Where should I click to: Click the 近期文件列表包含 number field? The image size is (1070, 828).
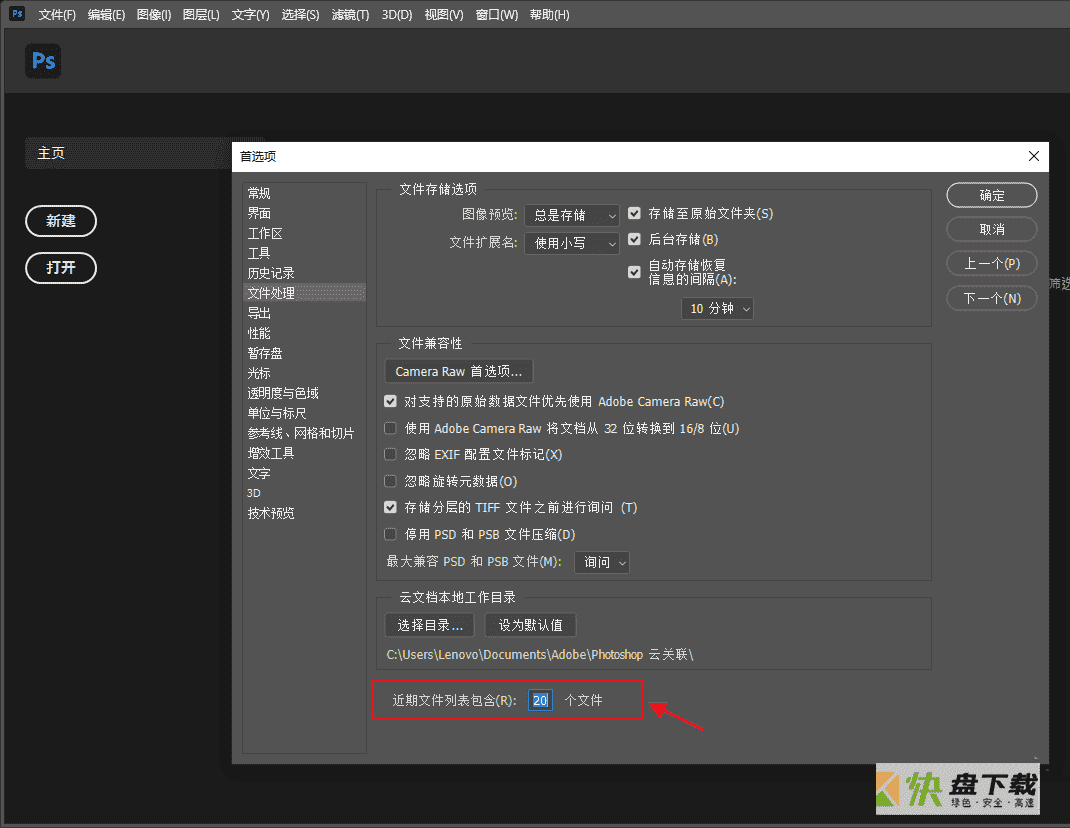coord(540,700)
